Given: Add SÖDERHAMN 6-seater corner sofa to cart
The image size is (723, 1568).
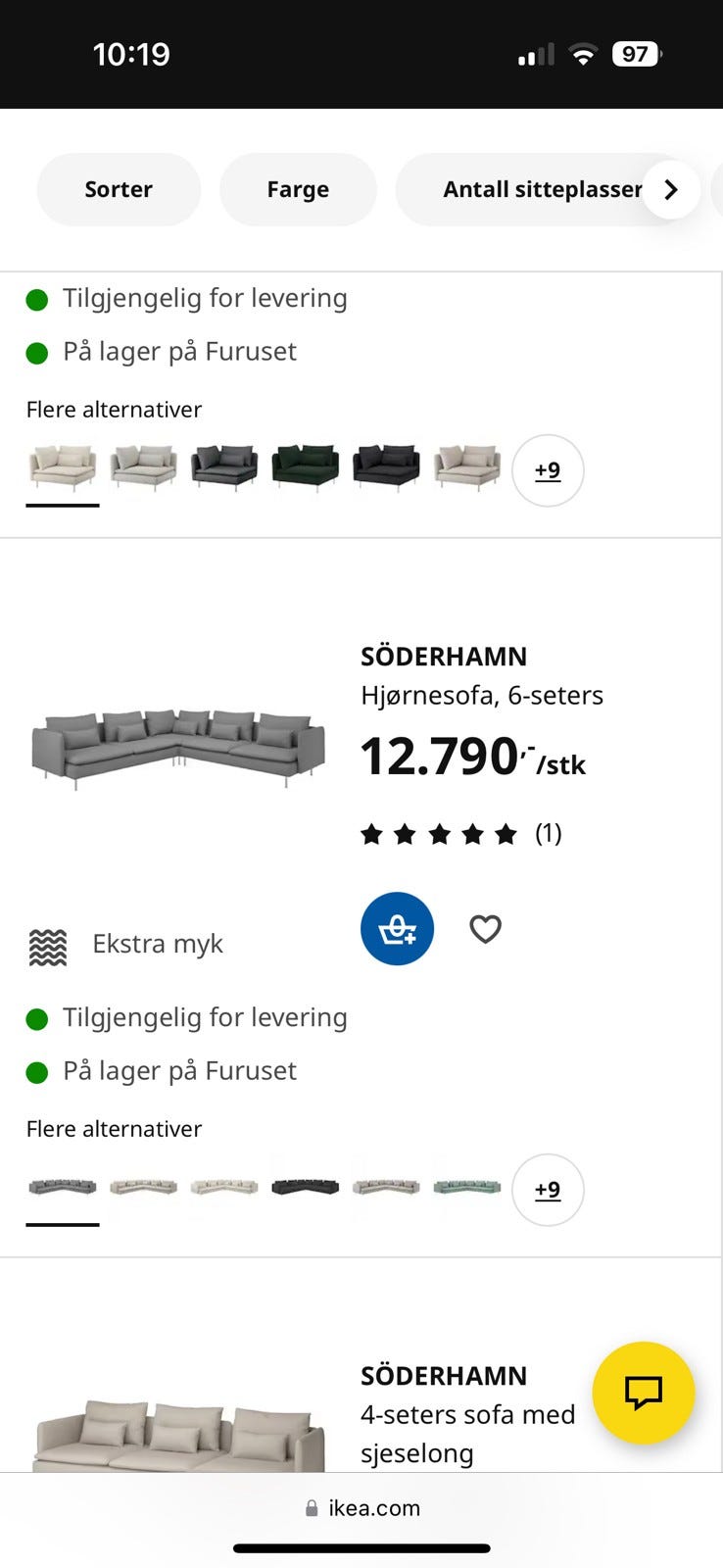Looking at the screenshot, I should coord(397,928).
